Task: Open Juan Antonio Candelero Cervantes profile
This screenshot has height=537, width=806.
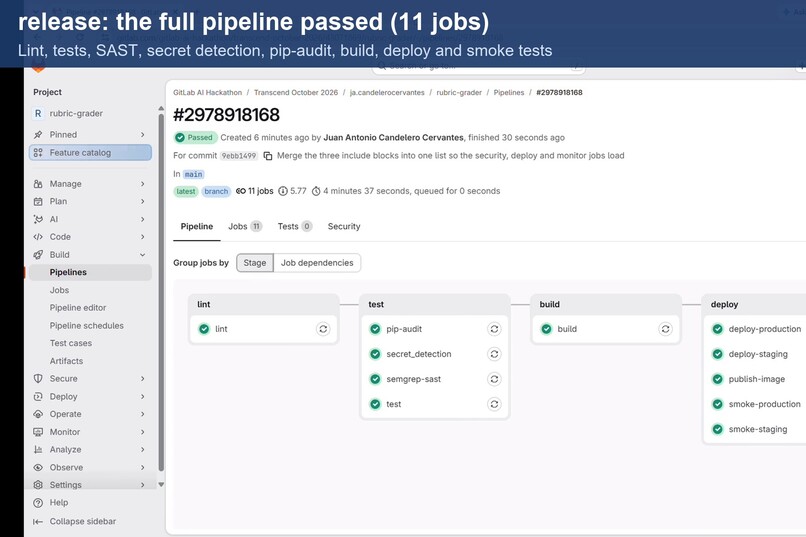Action: point(393,138)
